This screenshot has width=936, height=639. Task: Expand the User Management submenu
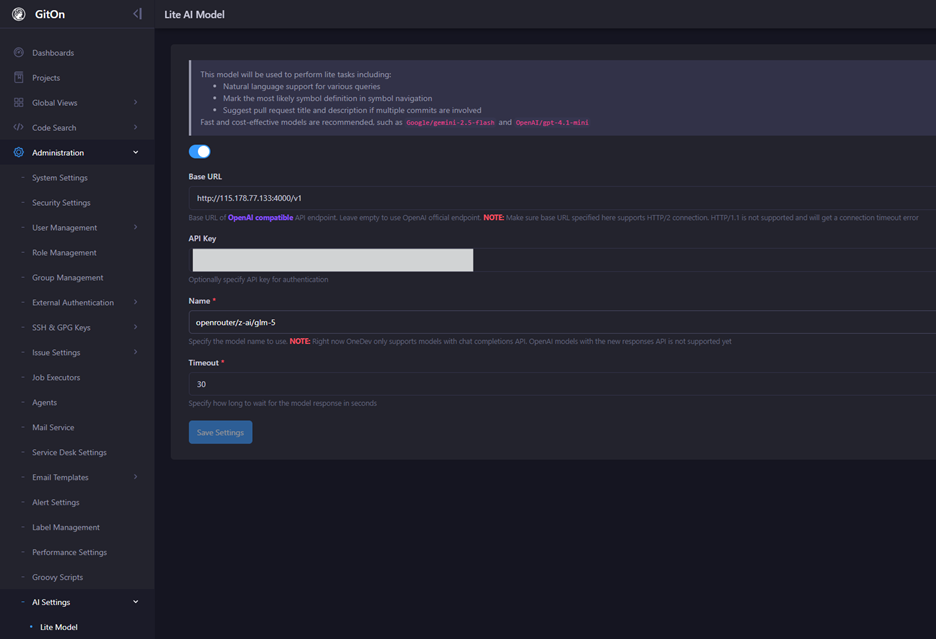coord(135,227)
